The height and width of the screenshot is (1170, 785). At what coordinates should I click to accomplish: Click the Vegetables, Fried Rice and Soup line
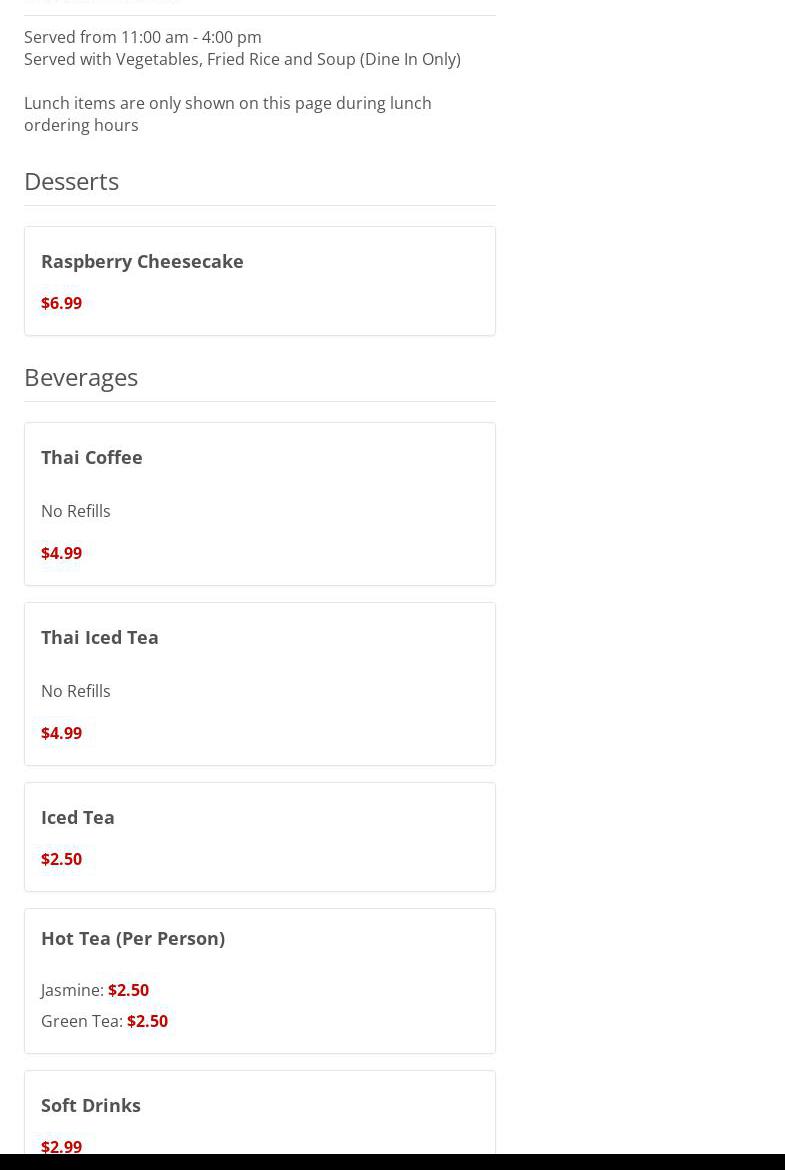coord(242,59)
